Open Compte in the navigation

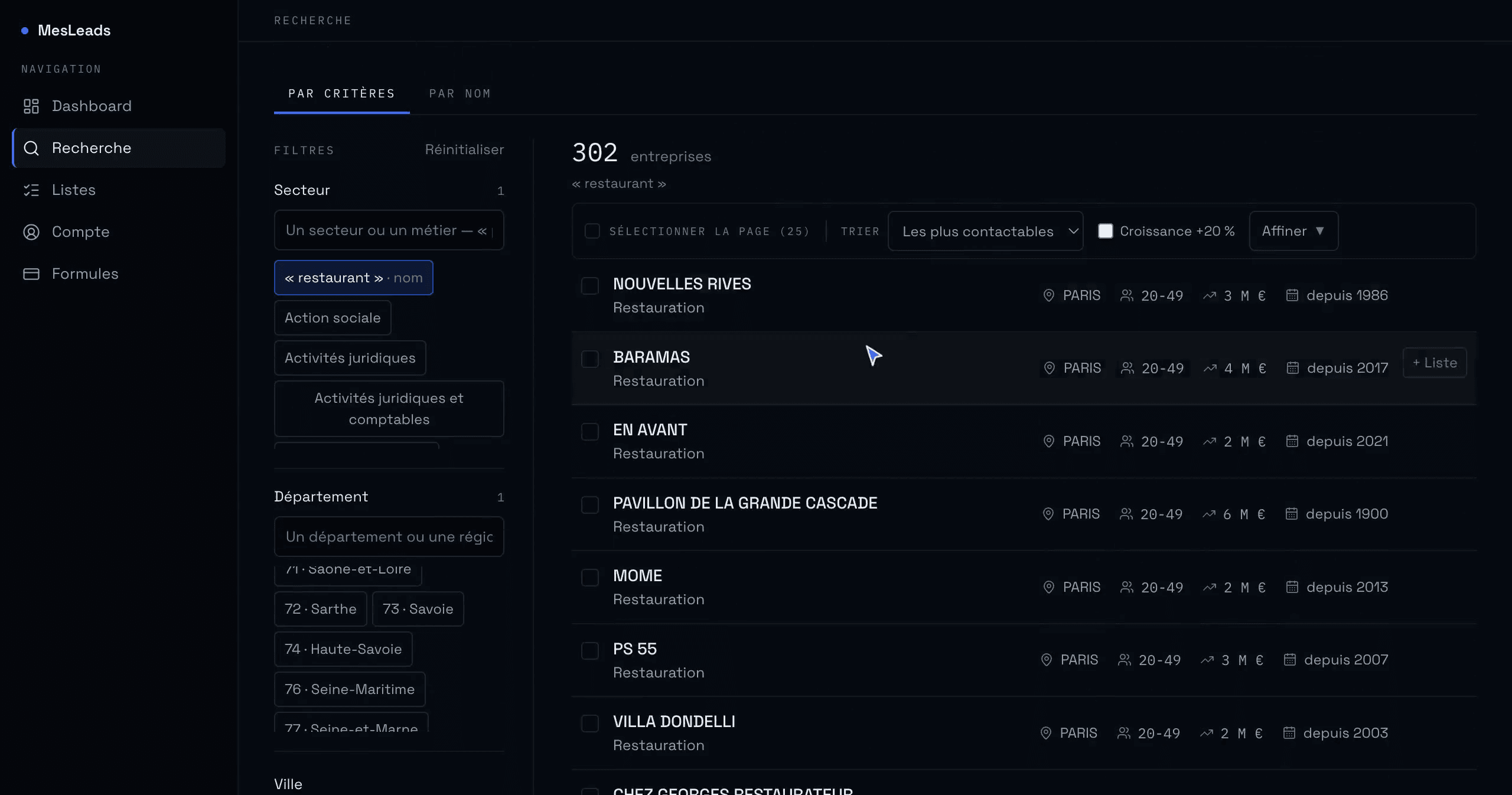pyautogui.click(x=119, y=232)
